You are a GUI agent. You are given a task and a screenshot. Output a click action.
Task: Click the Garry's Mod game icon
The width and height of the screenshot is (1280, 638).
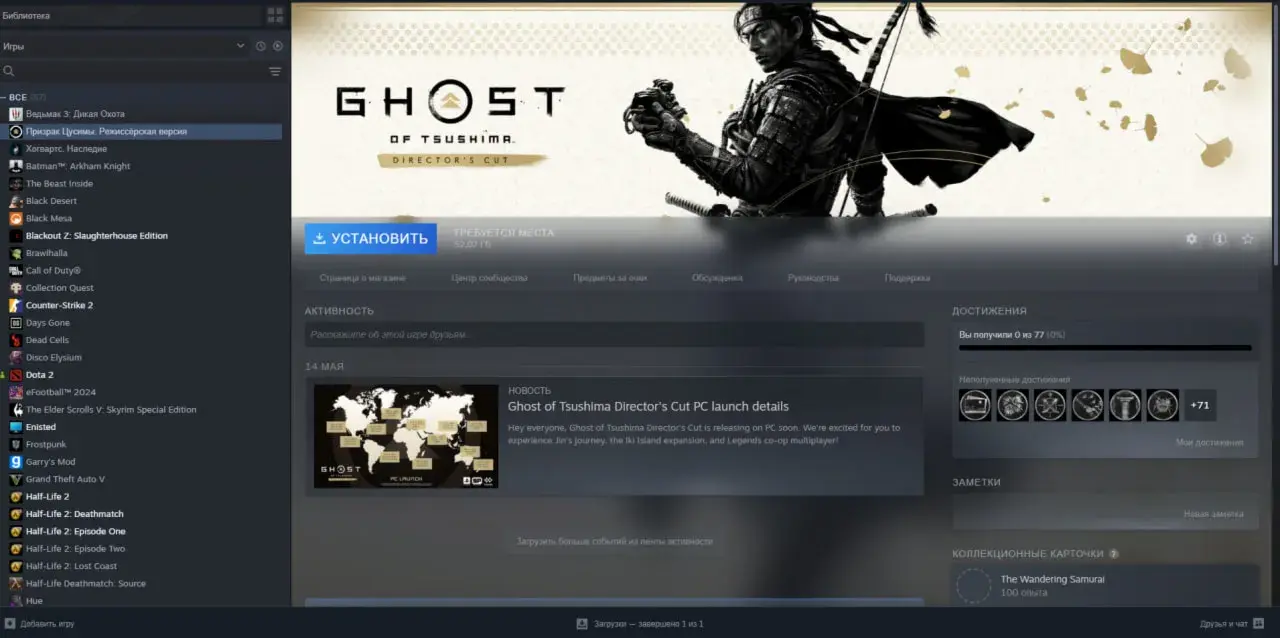pyautogui.click(x=16, y=462)
